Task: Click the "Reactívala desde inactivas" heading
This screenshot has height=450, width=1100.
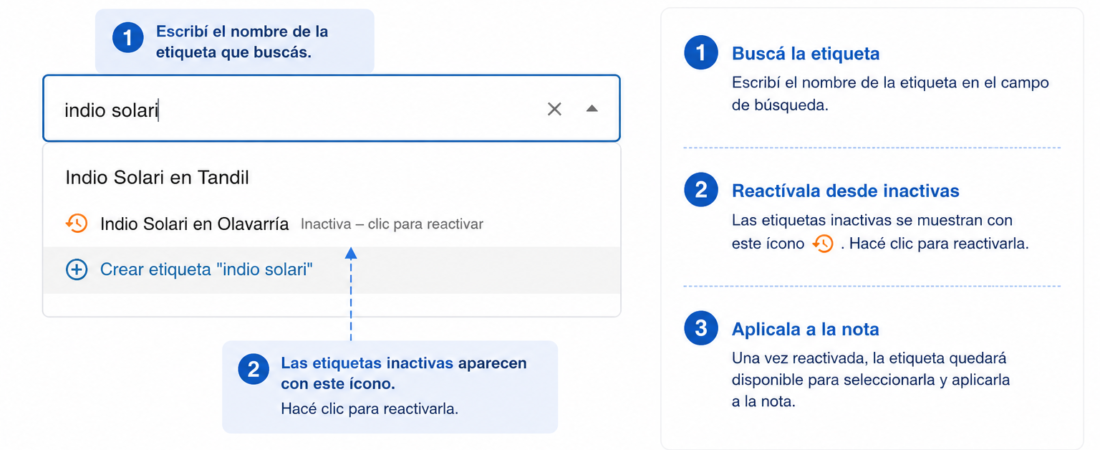Action: (x=845, y=191)
